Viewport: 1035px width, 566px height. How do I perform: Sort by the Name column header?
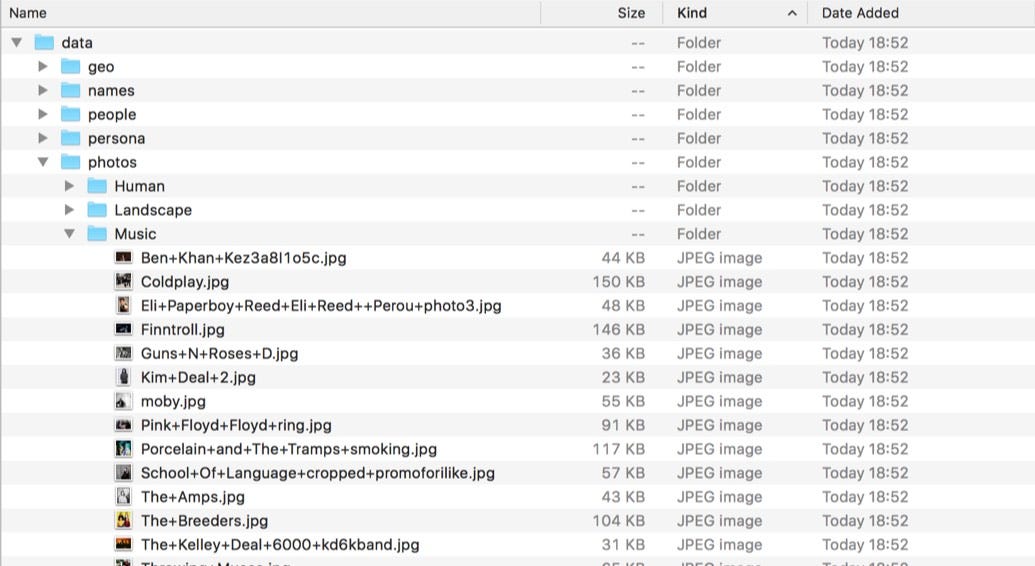(271, 13)
